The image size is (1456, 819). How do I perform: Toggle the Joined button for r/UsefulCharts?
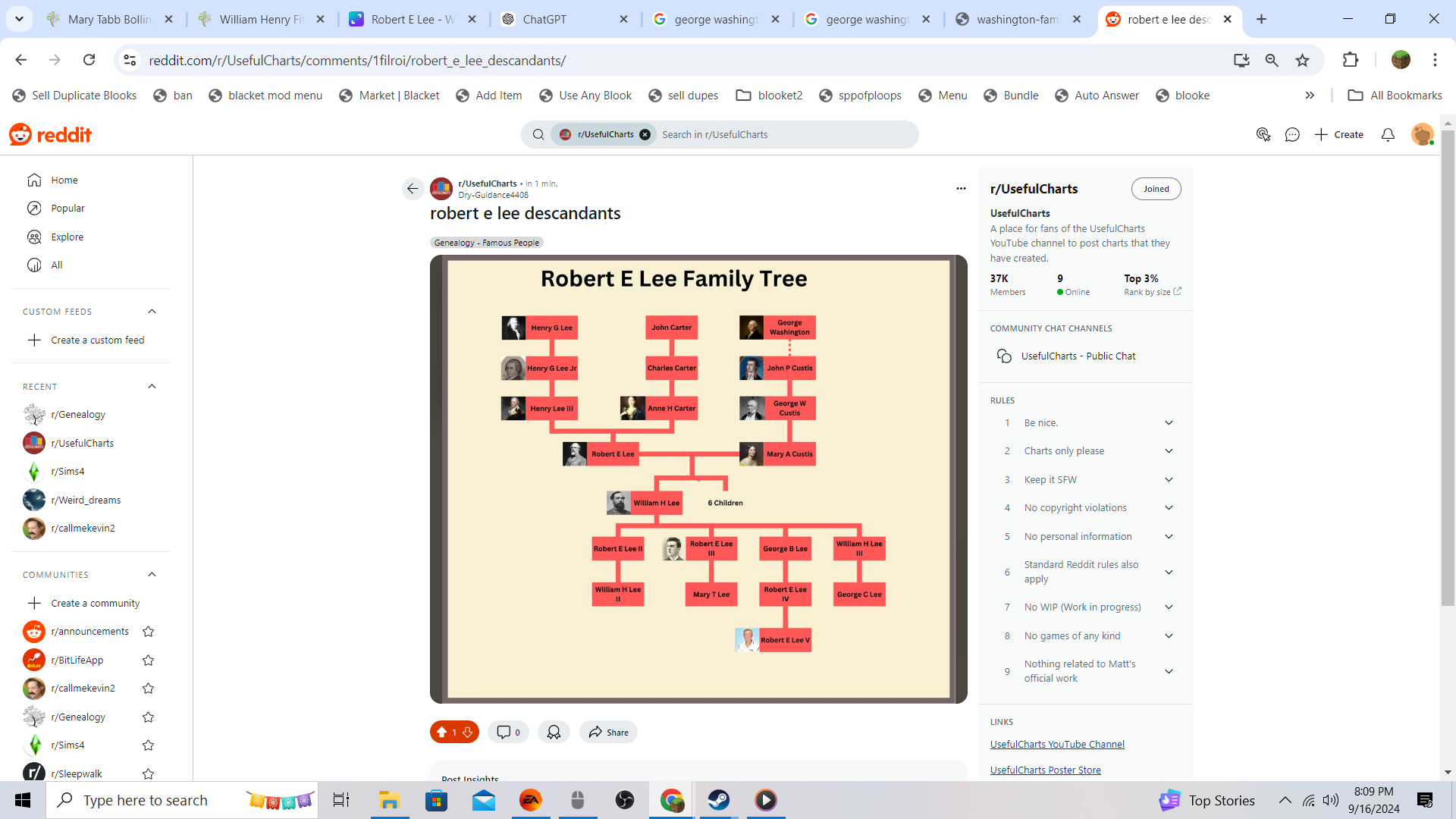tap(1156, 189)
